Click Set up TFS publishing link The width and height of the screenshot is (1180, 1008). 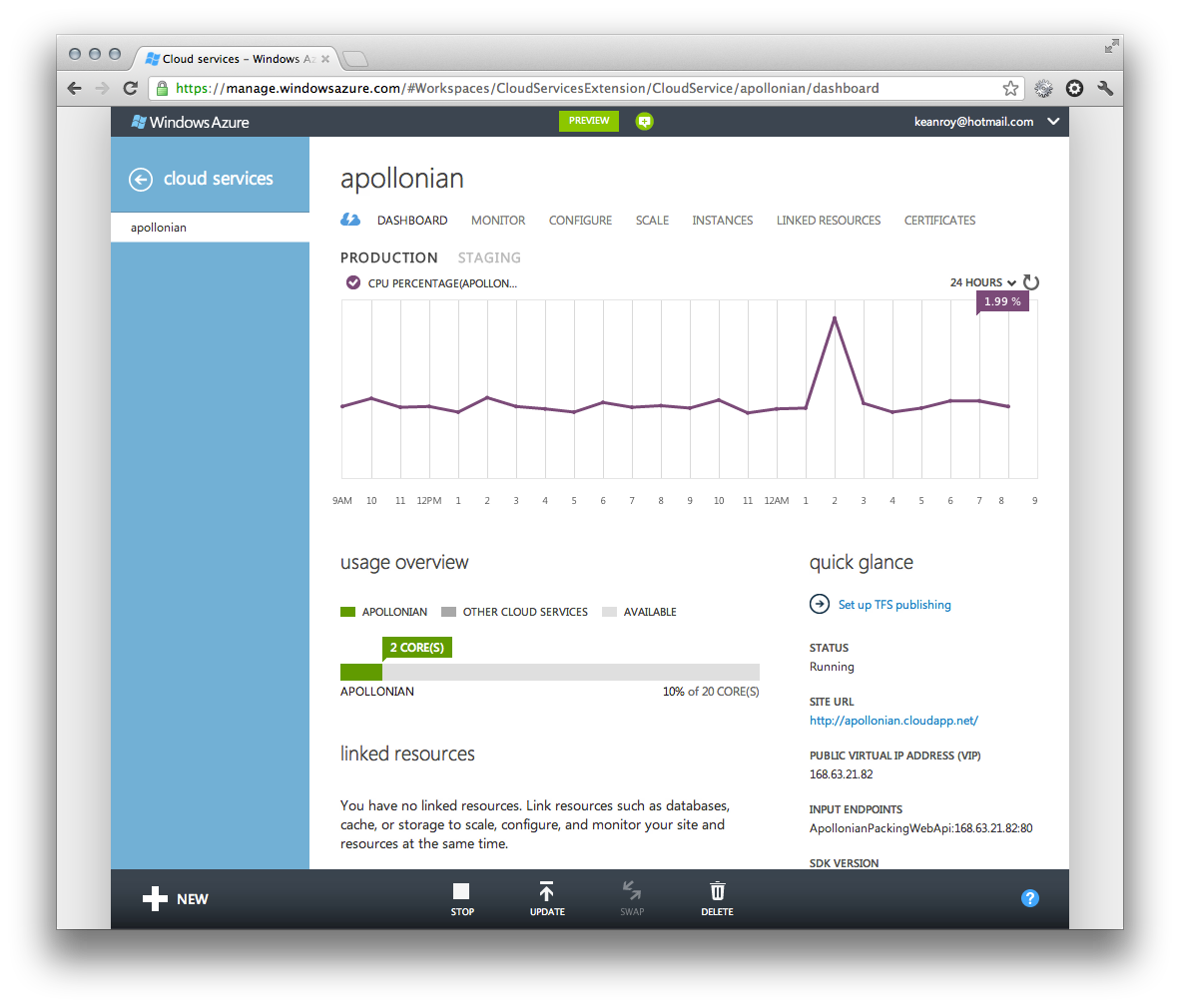tap(894, 605)
